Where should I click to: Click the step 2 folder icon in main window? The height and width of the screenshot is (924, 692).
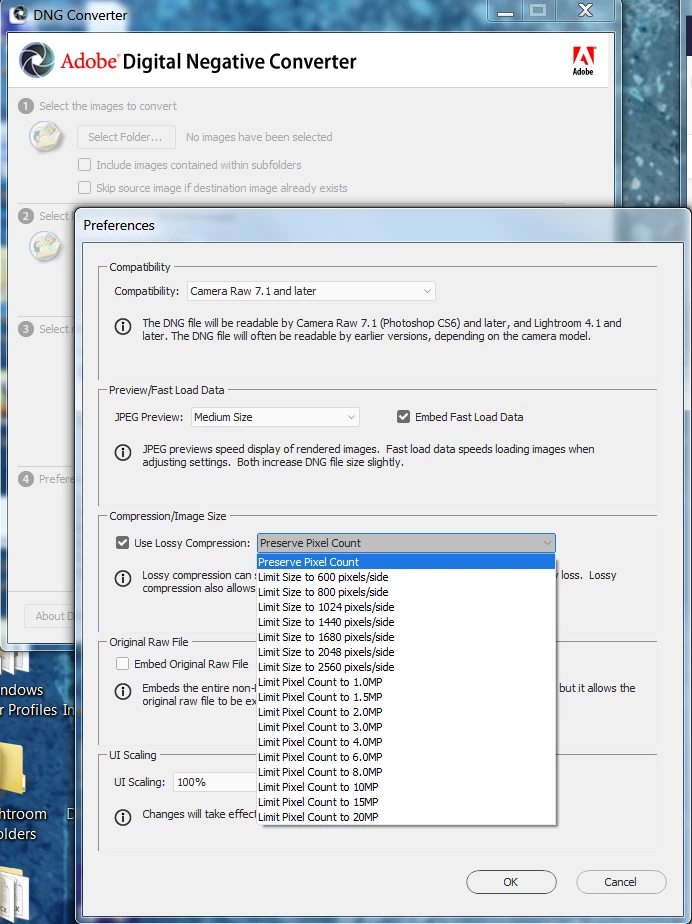[x=45, y=246]
